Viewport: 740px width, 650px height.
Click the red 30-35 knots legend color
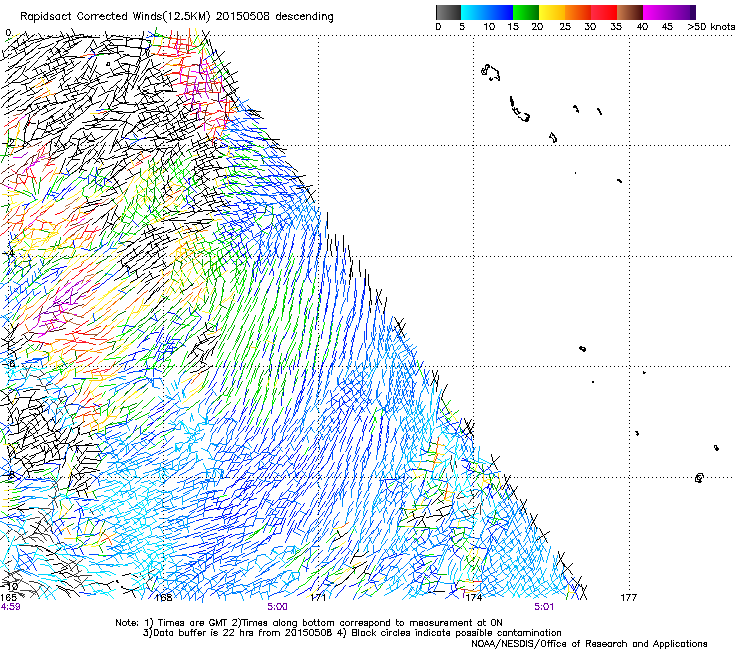click(604, 12)
